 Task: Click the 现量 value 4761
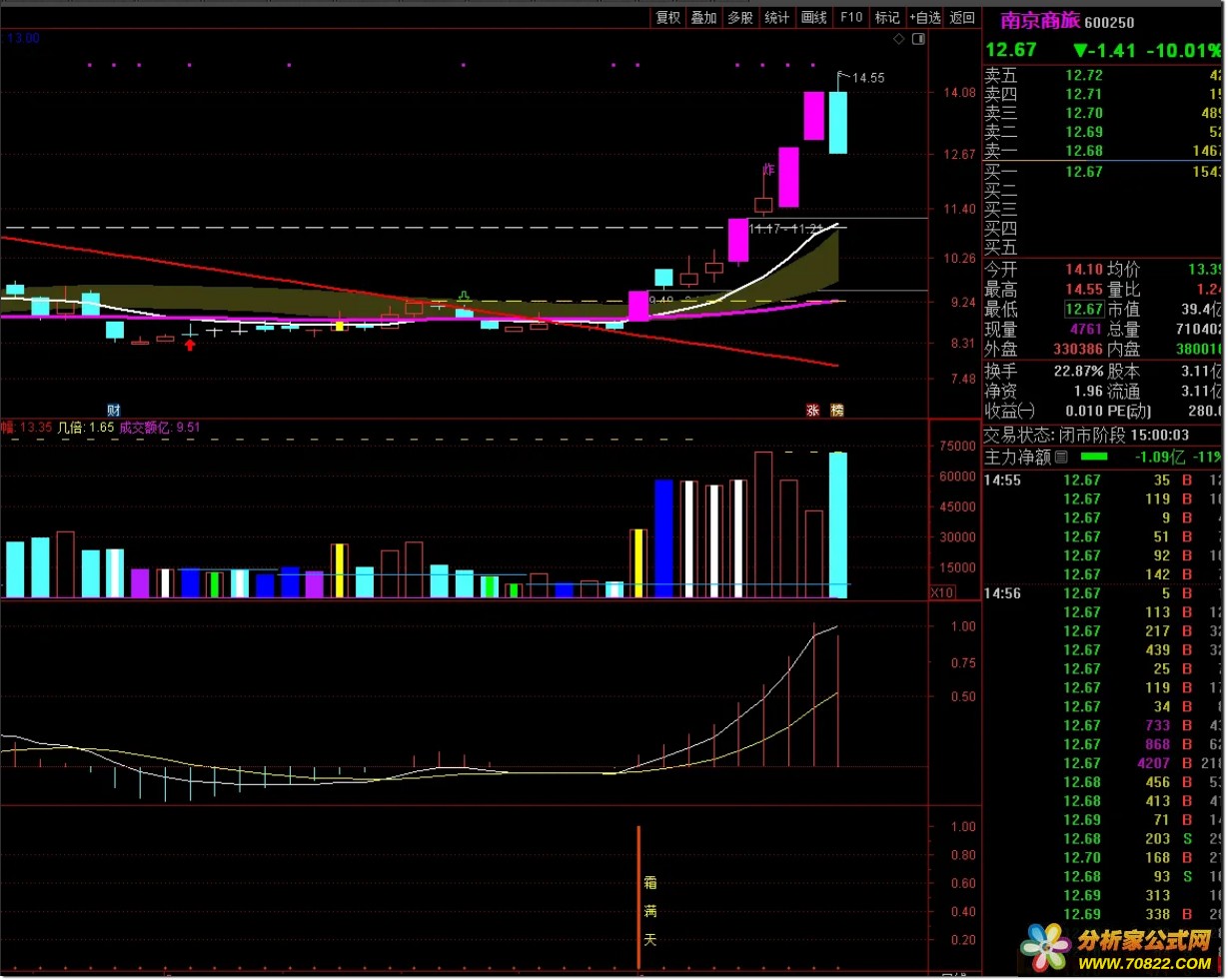(1086, 330)
